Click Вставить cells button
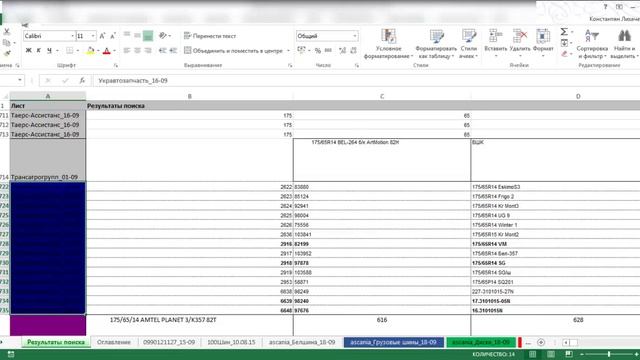This screenshot has height=360, width=640. click(496, 41)
